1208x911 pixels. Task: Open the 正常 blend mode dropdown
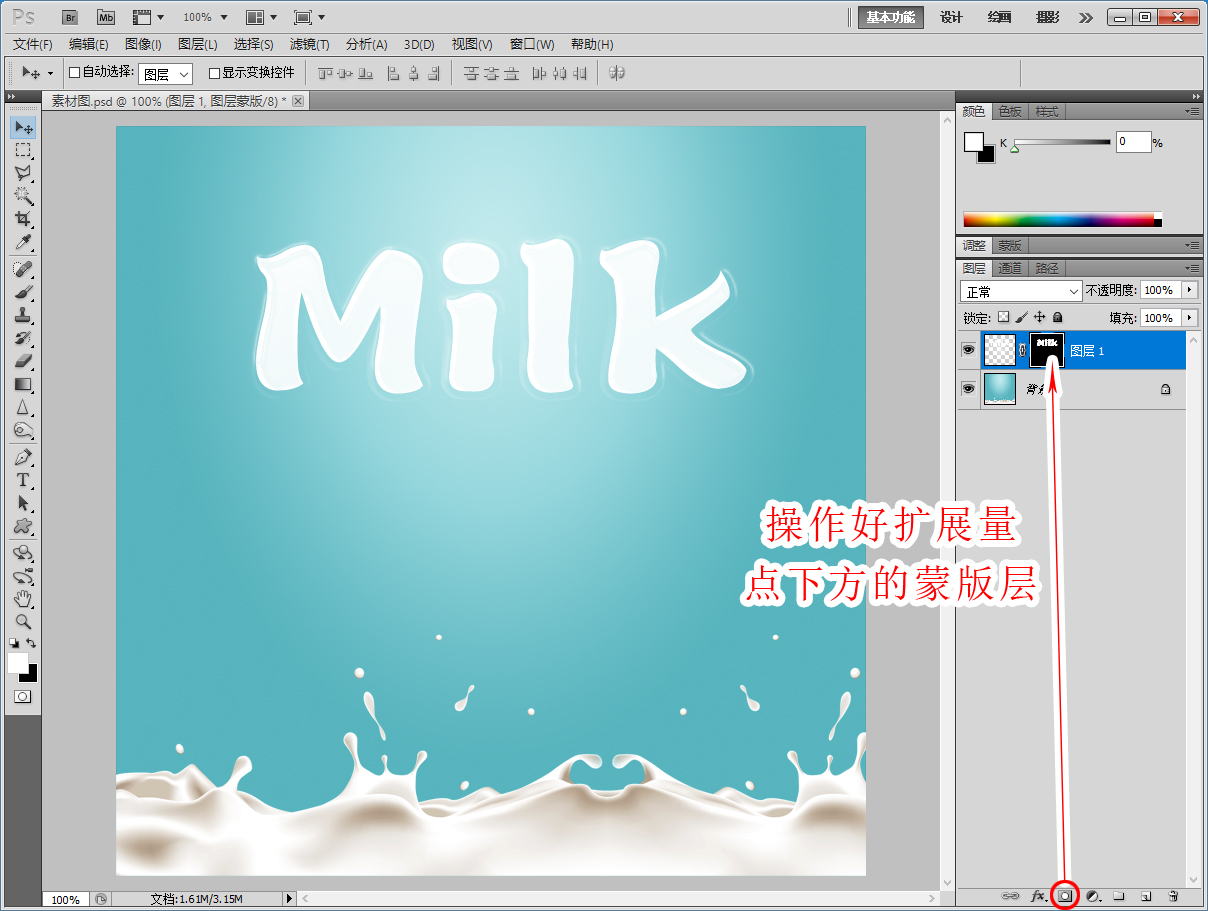click(1021, 291)
